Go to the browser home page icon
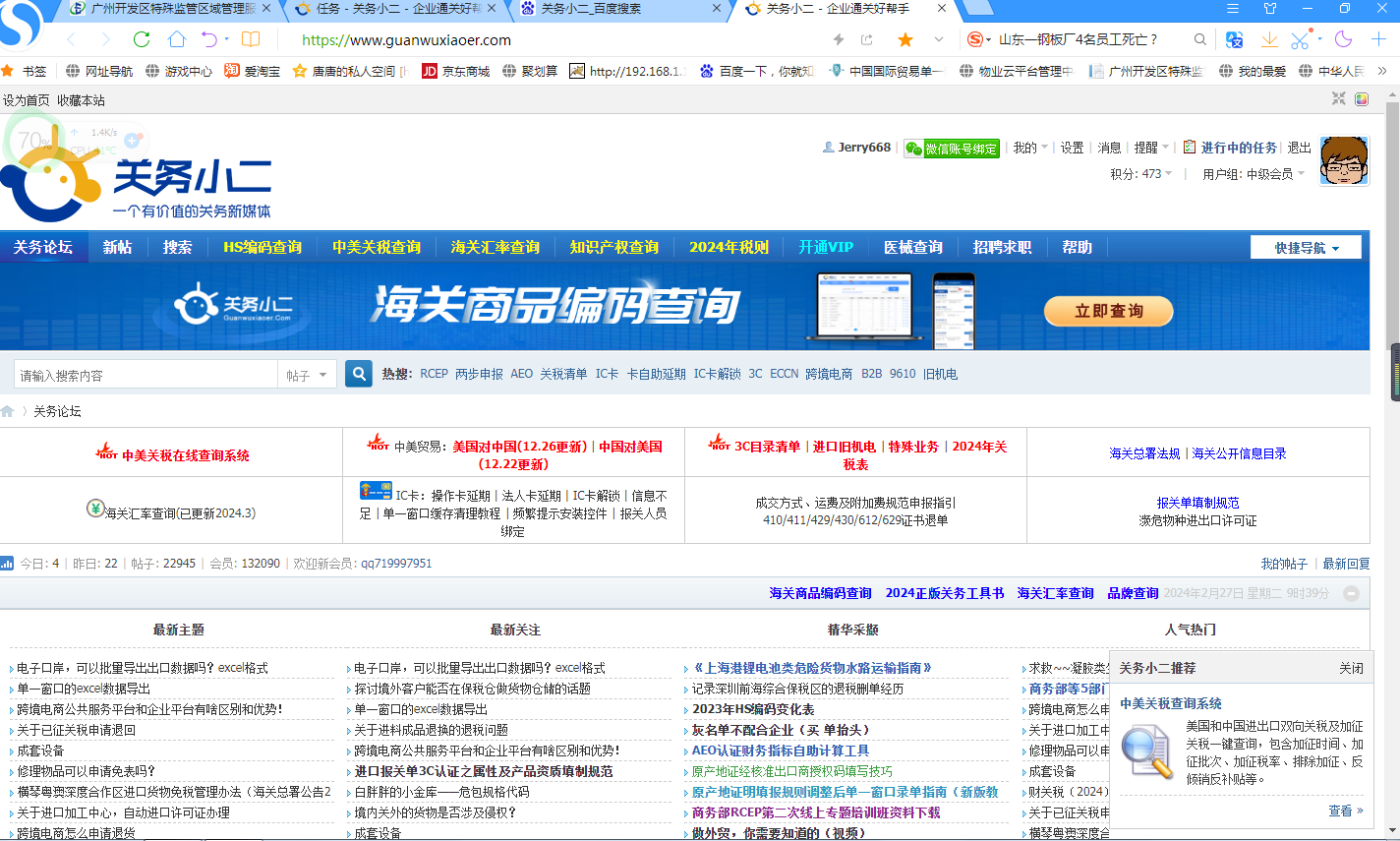 (x=176, y=39)
